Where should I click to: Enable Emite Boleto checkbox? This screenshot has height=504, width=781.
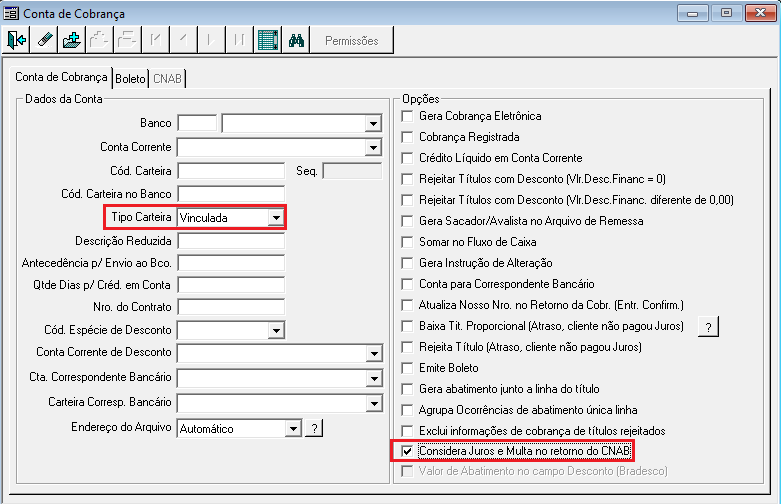pos(407,368)
